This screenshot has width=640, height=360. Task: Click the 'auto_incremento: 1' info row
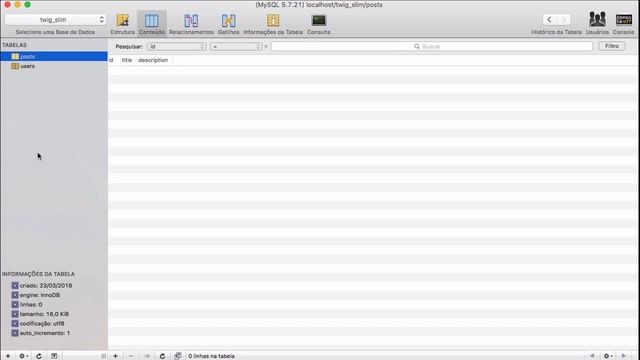[41, 333]
